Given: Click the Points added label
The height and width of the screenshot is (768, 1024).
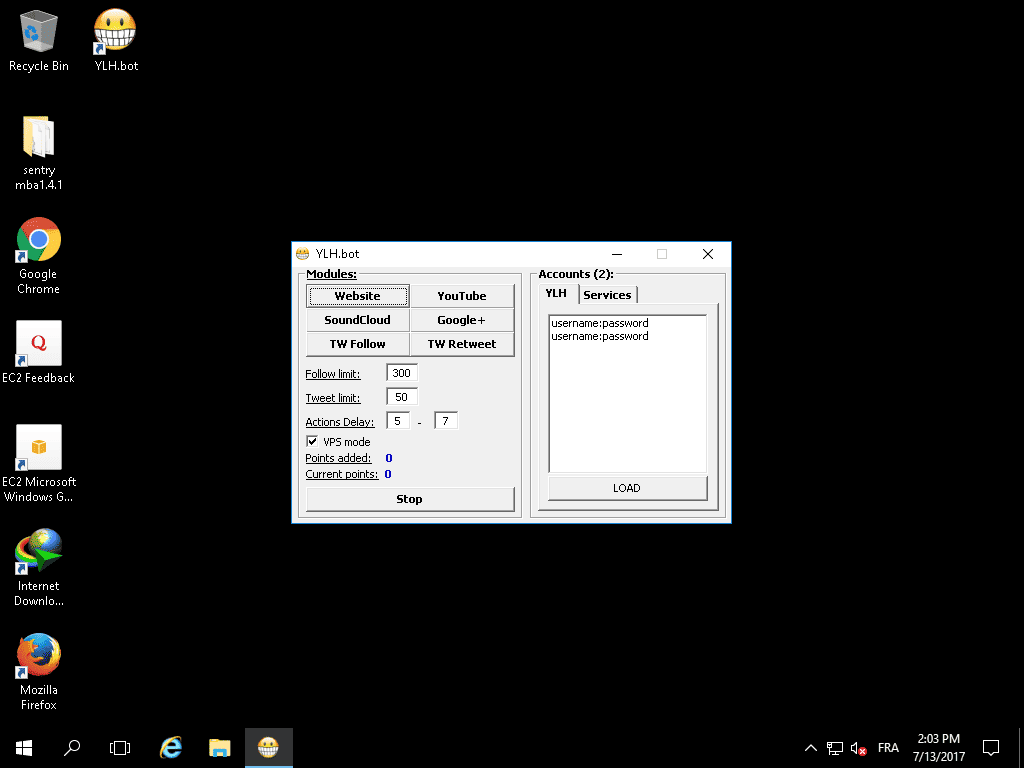Looking at the screenshot, I should (x=338, y=458).
